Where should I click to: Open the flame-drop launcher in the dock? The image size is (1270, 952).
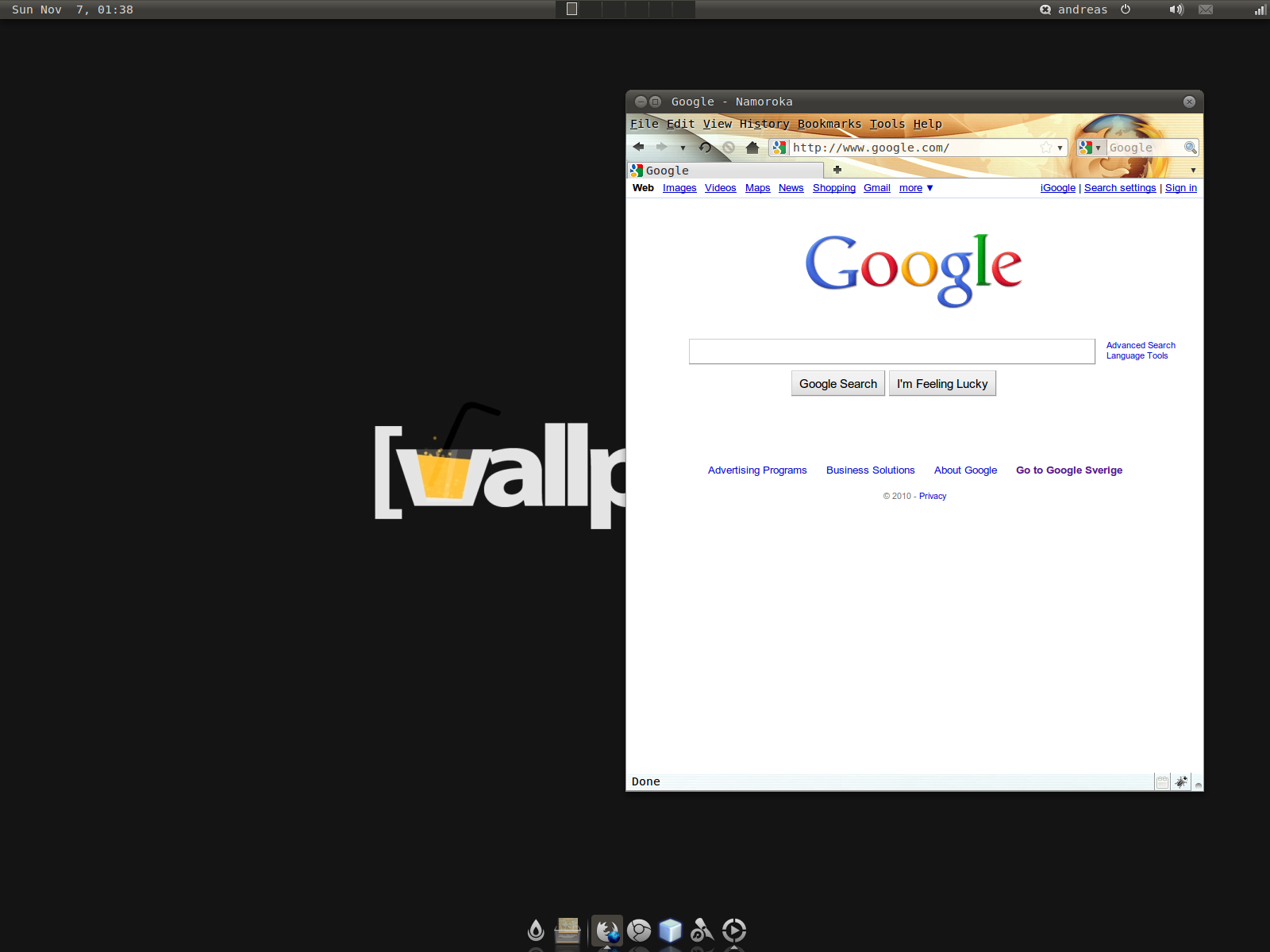[x=536, y=930]
